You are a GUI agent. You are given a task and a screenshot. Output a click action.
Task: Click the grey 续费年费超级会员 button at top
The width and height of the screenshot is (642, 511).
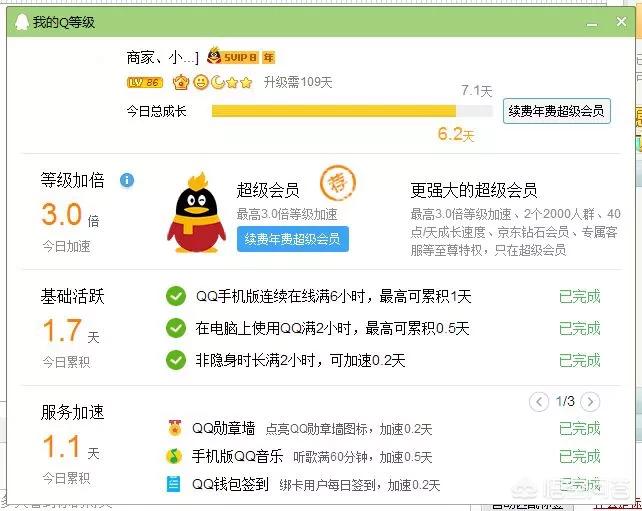(556, 111)
